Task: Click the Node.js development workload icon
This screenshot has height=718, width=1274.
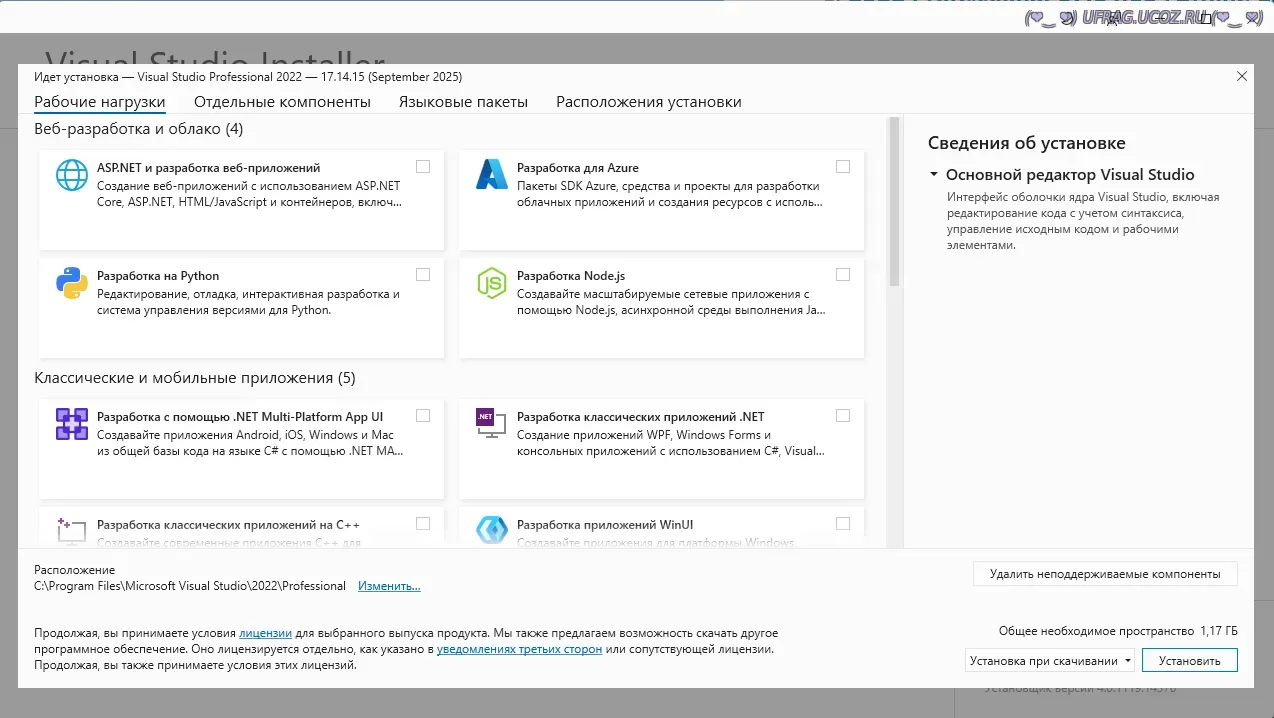Action: click(x=492, y=283)
